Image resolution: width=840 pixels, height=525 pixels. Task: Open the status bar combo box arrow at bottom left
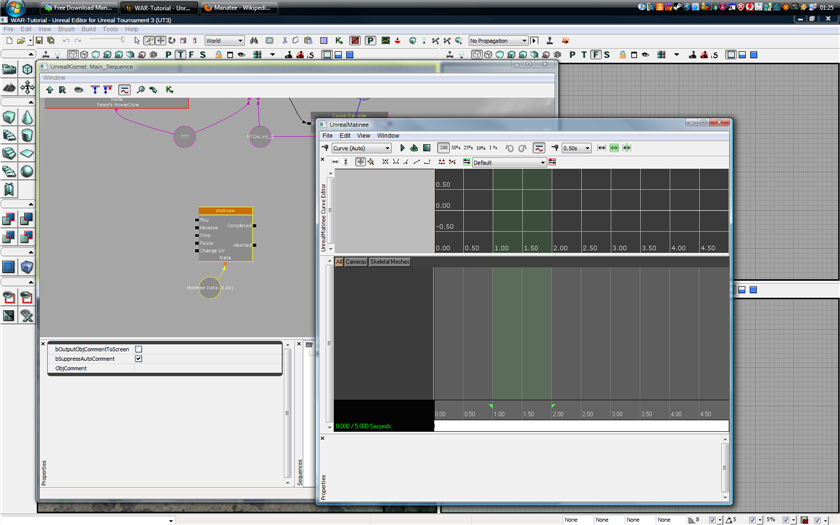[x=171, y=520]
